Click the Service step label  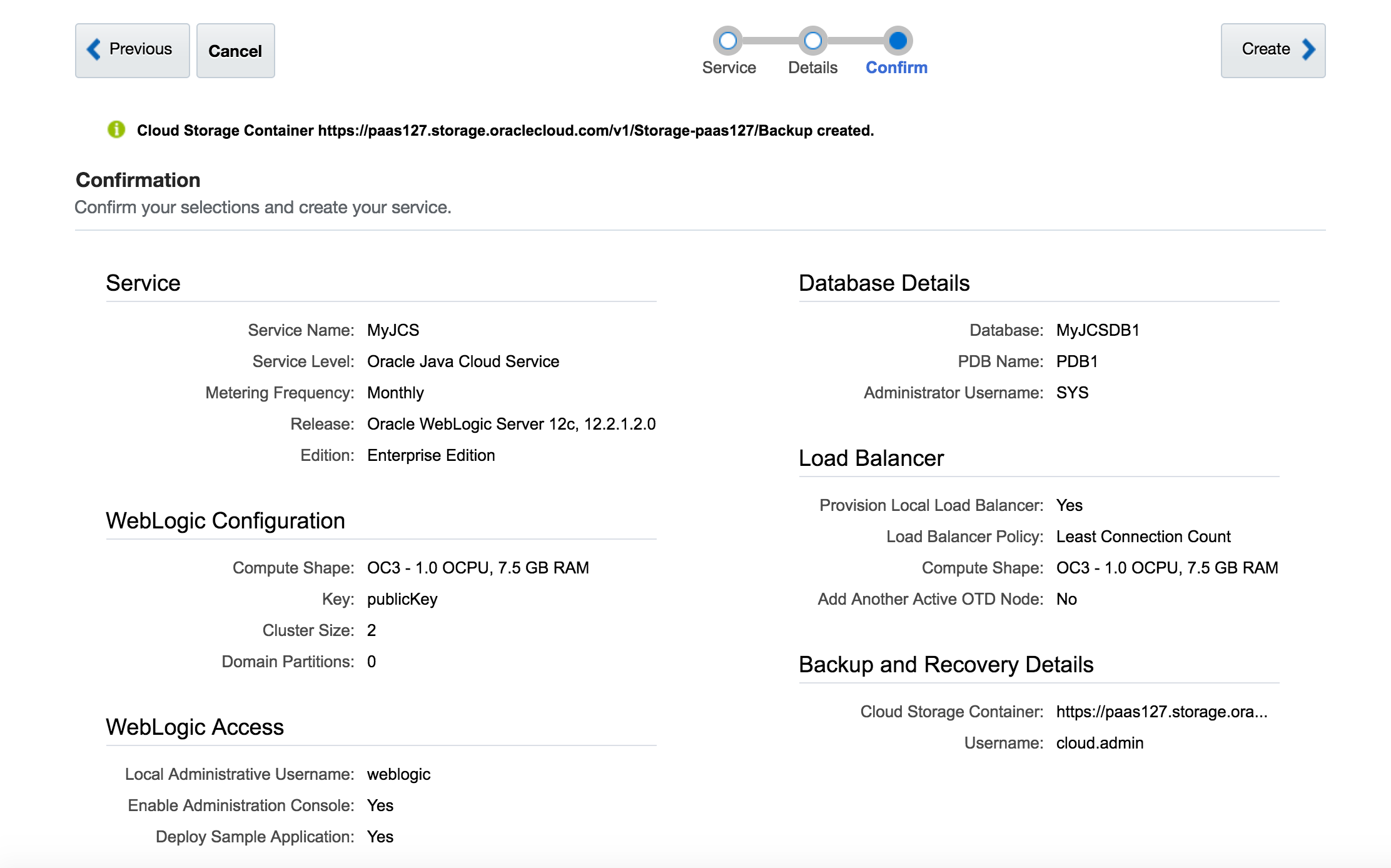pos(729,68)
